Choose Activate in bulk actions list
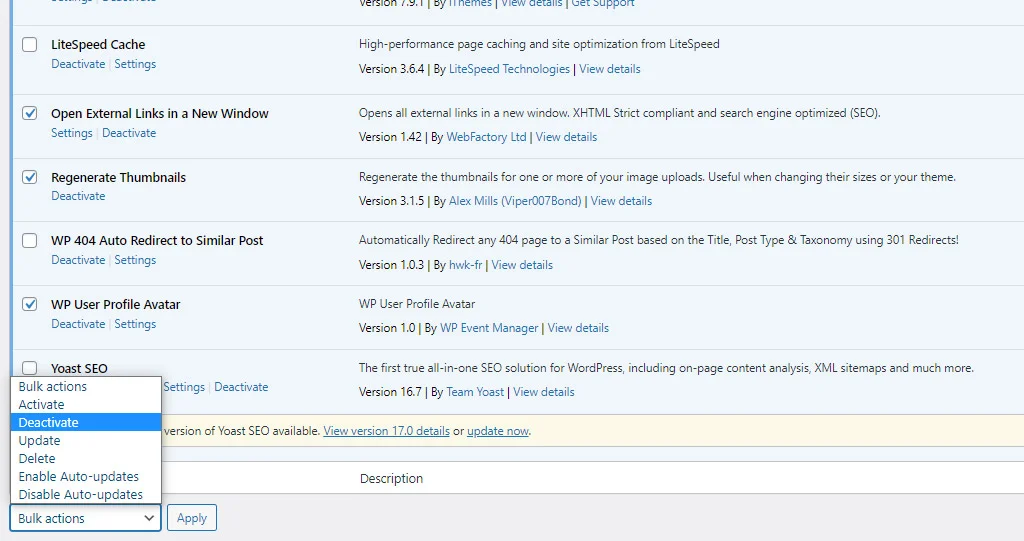Image resolution: width=1024 pixels, height=541 pixels. click(x=41, y=404)
